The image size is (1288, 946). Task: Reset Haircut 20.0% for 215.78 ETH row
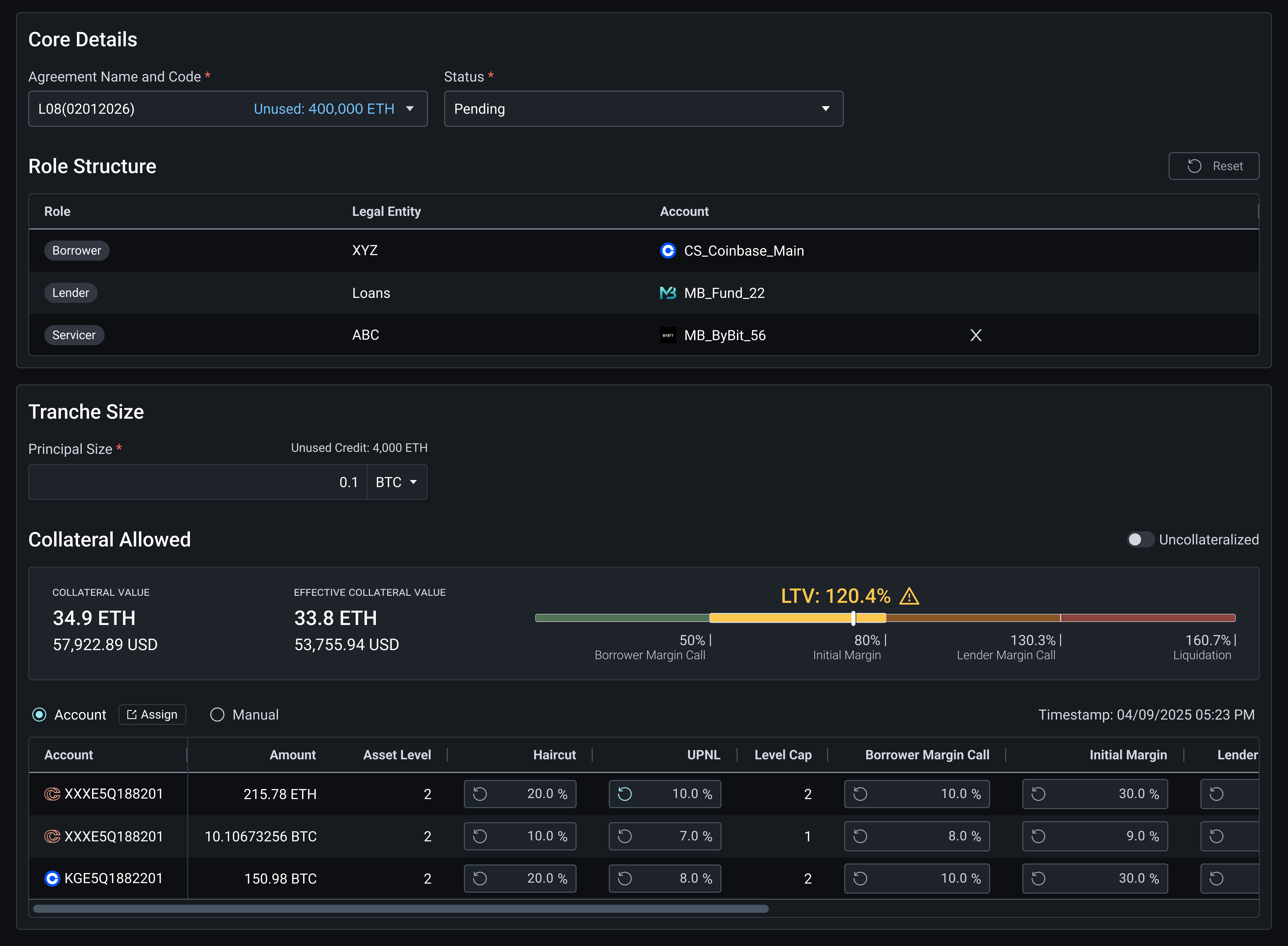[x=480, y=794]
